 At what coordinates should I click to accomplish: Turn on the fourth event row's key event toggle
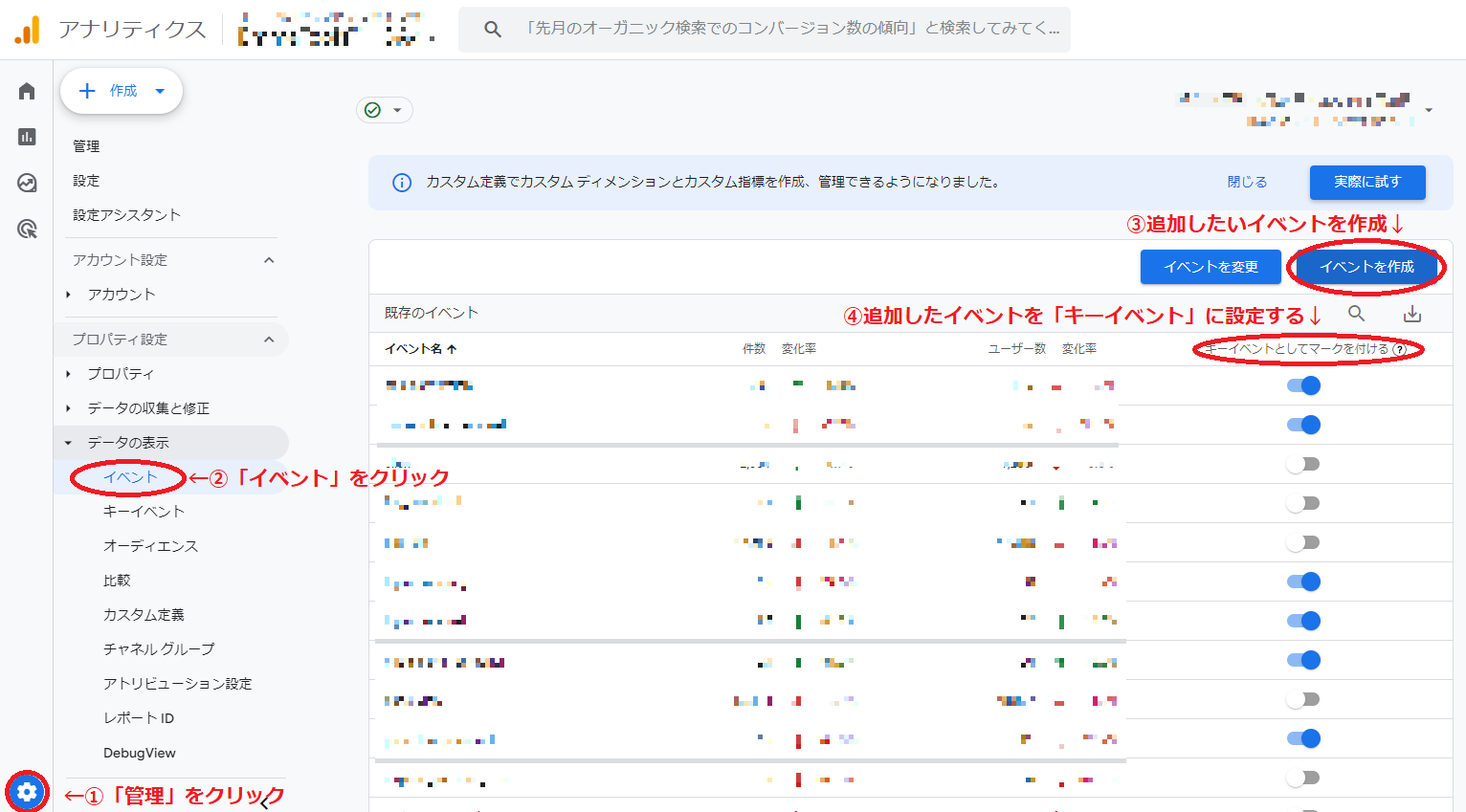1303,503
